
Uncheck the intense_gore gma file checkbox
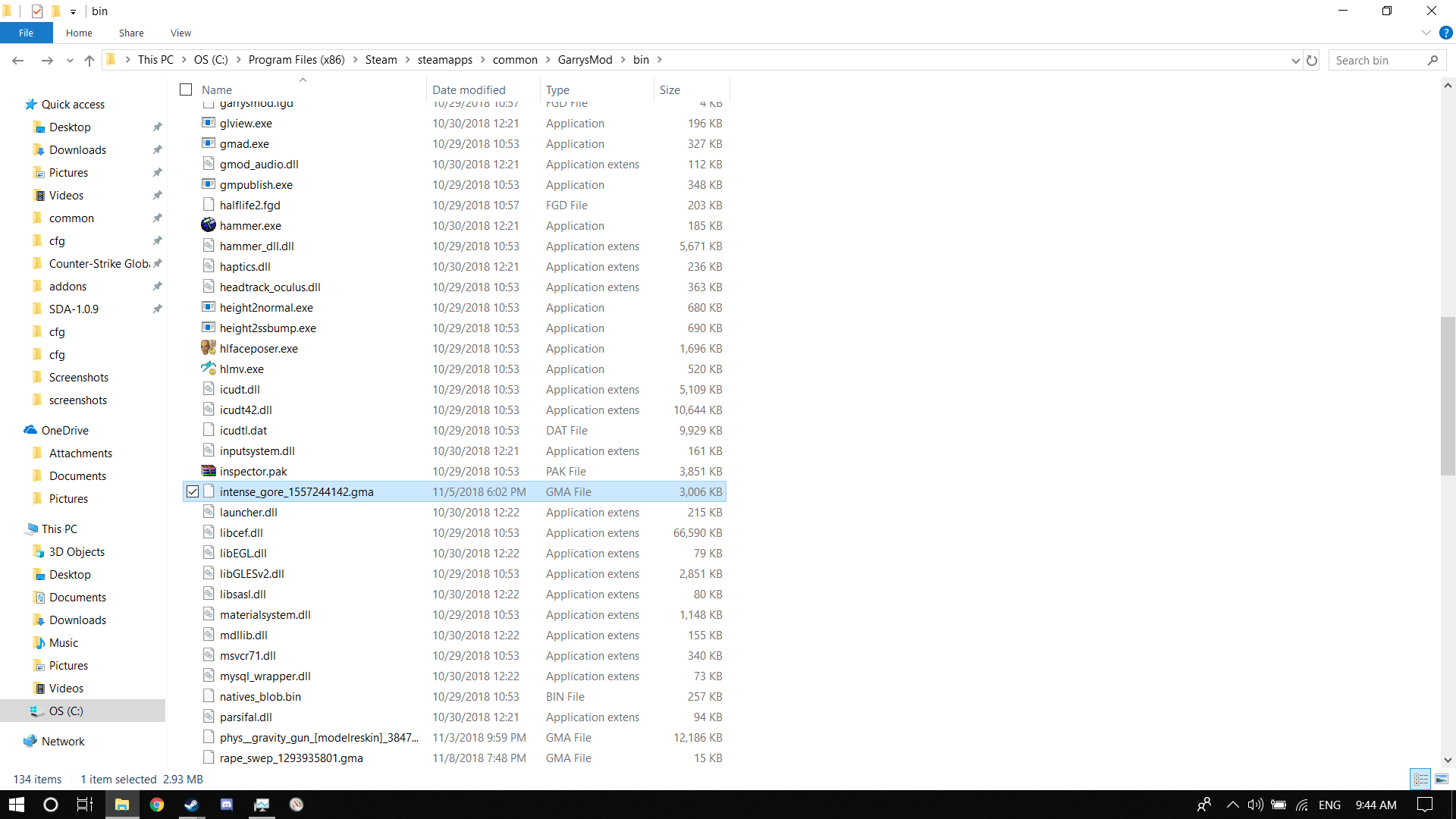(193, 491)
